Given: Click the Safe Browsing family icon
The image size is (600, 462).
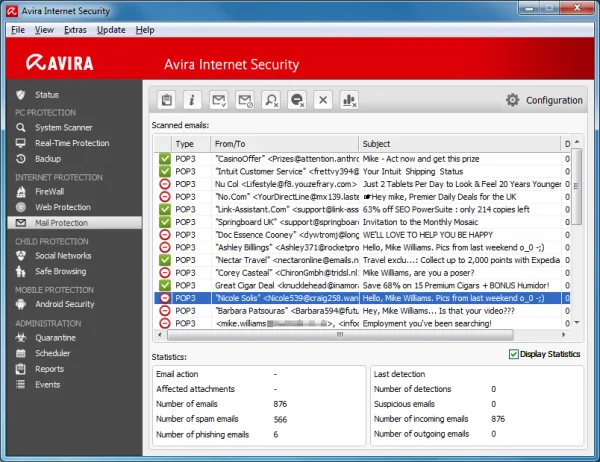Looking at the screenshot, I should (x=21, y=271).
